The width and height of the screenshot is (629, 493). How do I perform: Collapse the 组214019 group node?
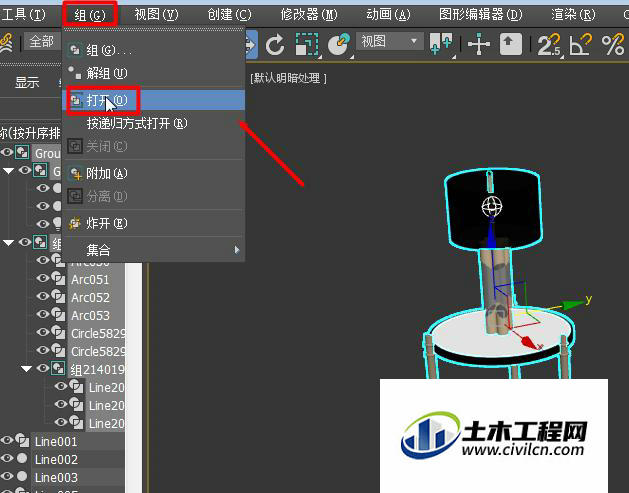26,368
